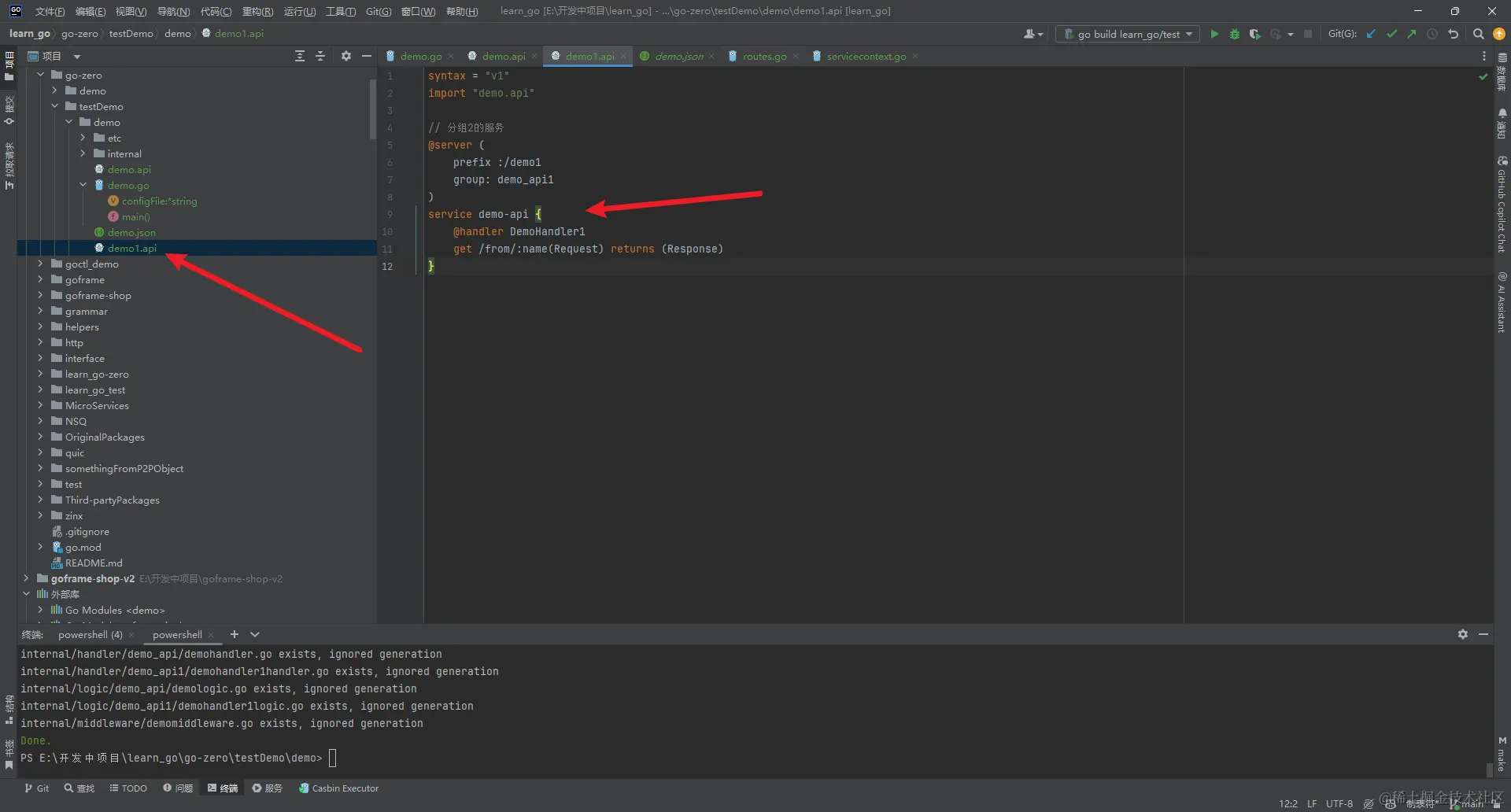
Task: Open the make tool window
Action: [x=1502, y=754]
